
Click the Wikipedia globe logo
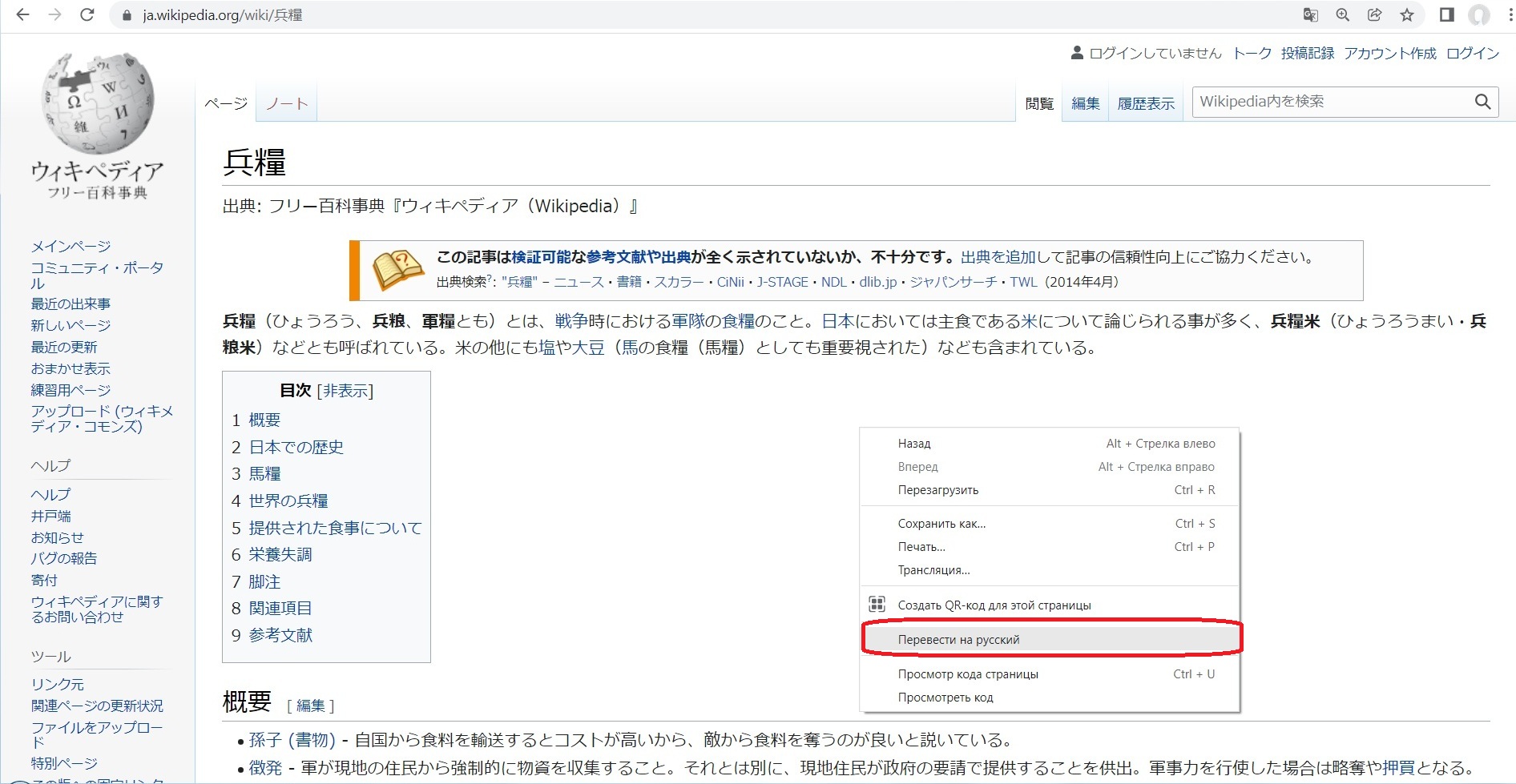pos(98,103)
